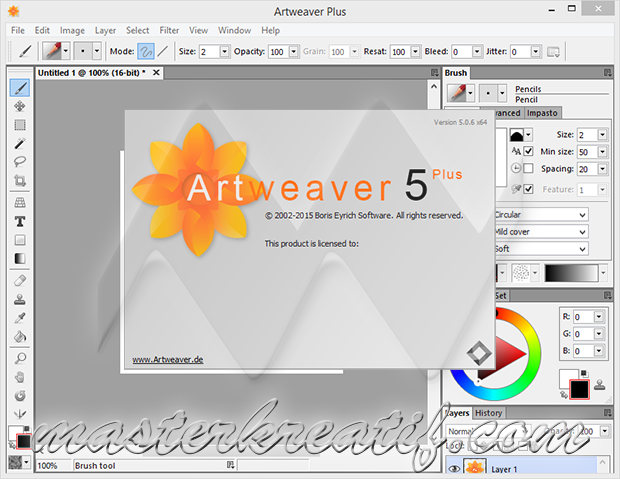This screenshot has width=620, height=479.
Task: Toggle the Spacing checkbox
Action: point(528,169)
